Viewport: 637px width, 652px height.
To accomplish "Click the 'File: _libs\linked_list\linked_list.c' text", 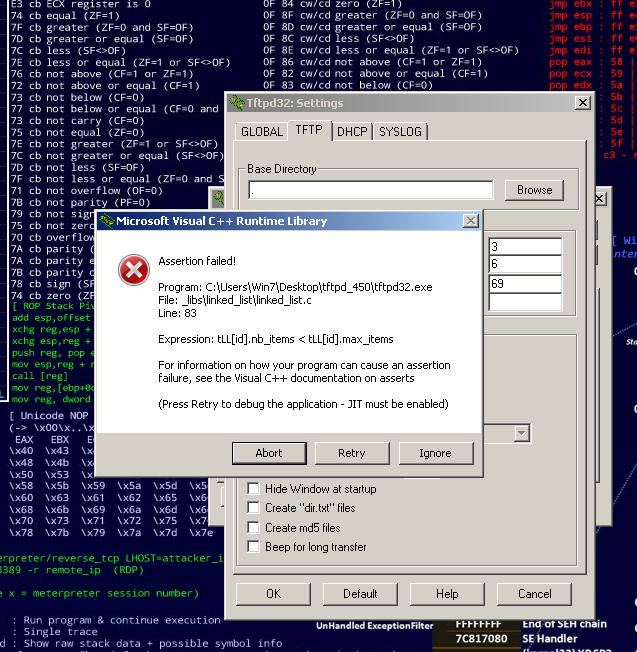I will (x=235, y=300).
